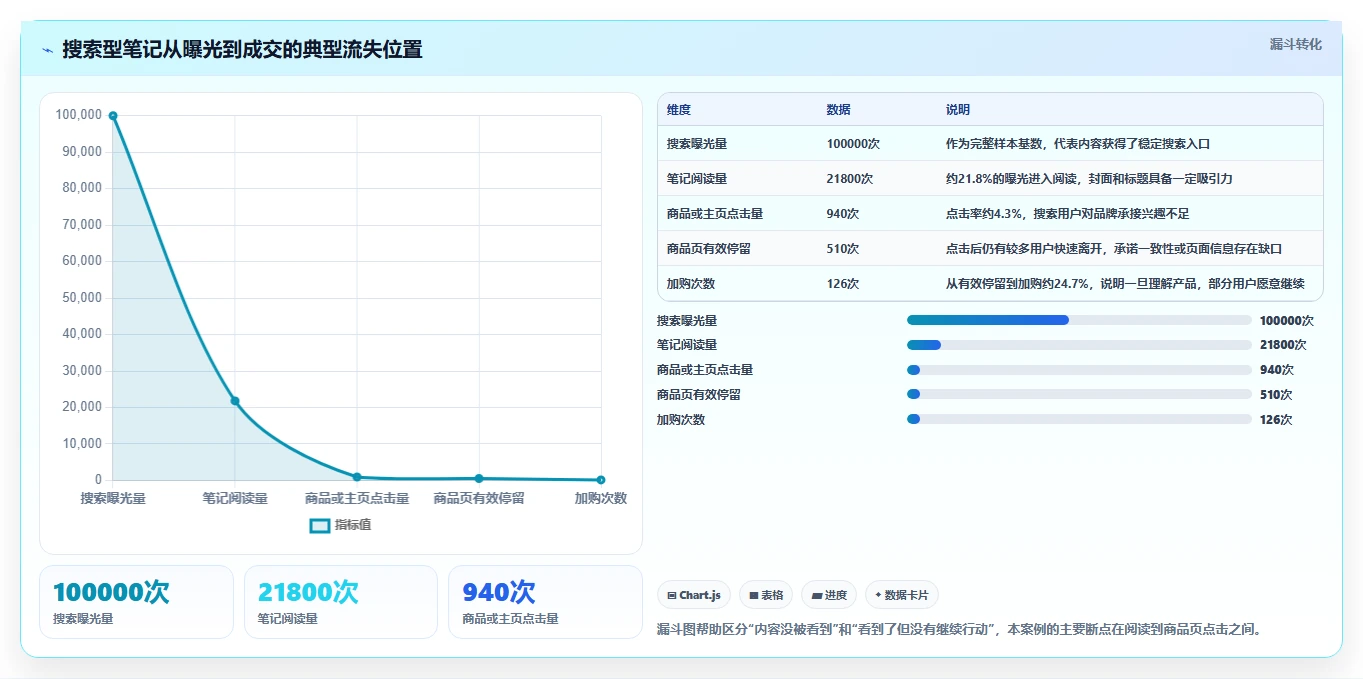Image resolution: width=1363 pixels, height=679 pixels.
Task: Toggle the 指标值 legend item
Action: click(340, 525)
